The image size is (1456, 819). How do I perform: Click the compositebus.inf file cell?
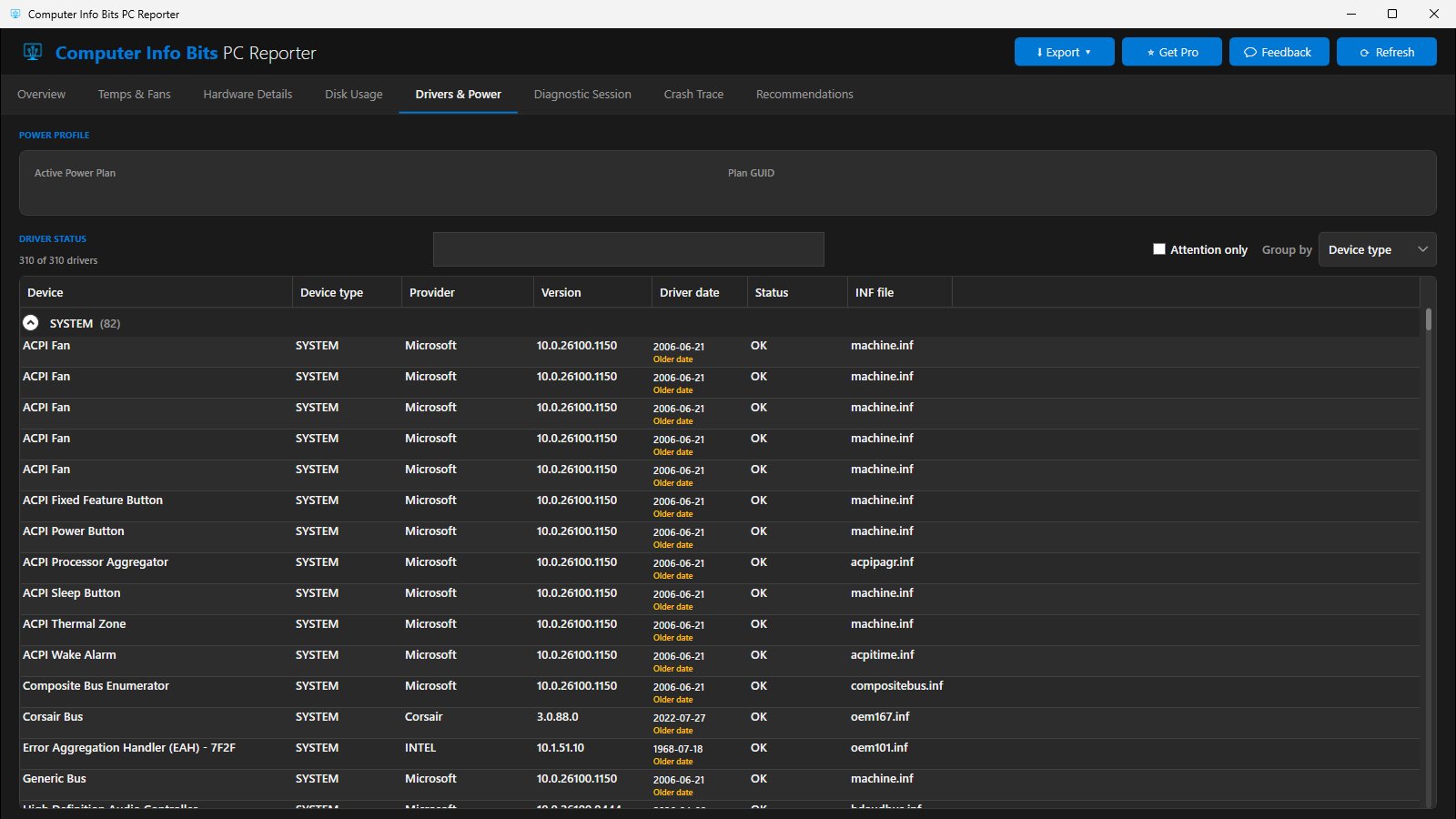coord(896,686)
